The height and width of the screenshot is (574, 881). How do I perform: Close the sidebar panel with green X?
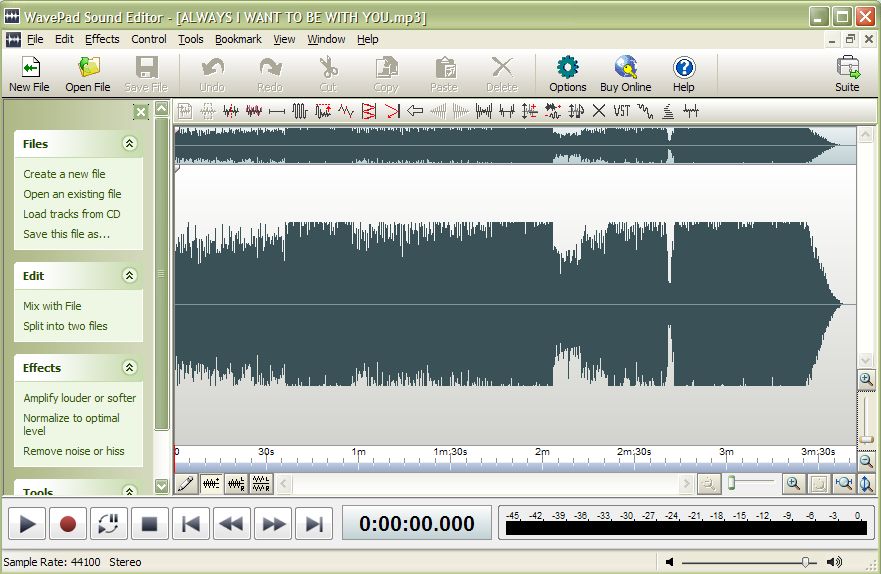[140, 112]
